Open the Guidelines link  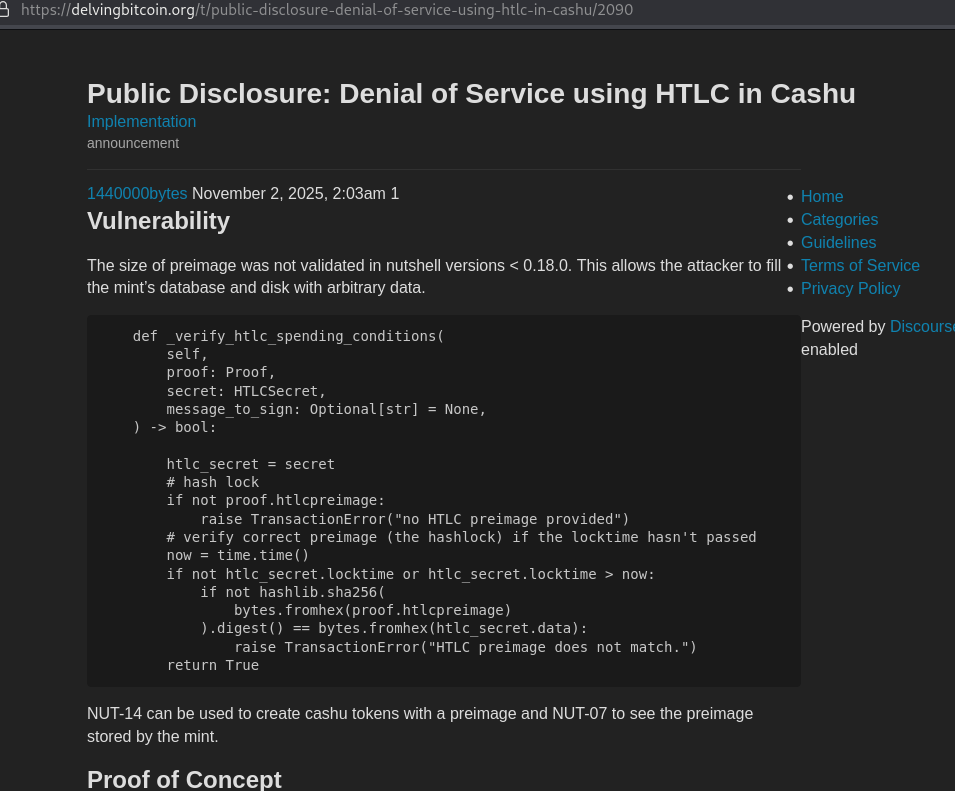tap(838, 242)
